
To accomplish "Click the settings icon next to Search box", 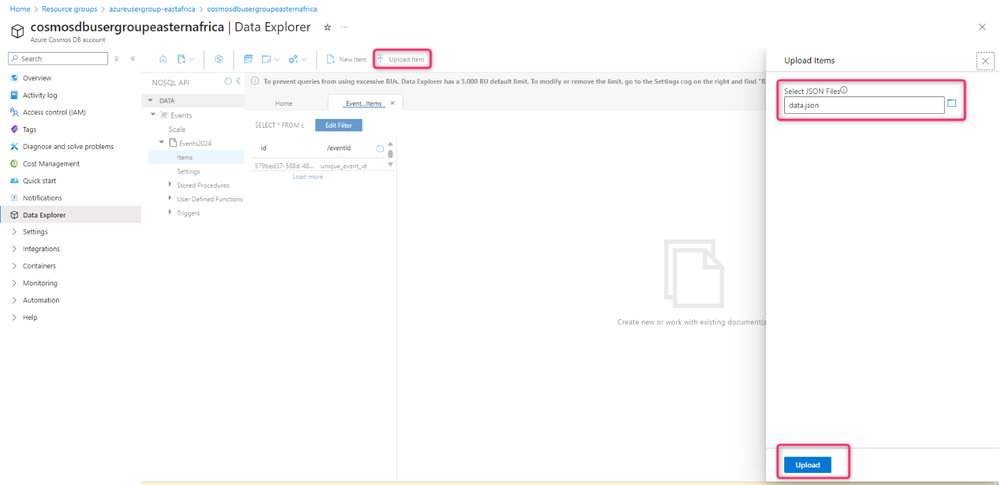I will click(117, 59).
